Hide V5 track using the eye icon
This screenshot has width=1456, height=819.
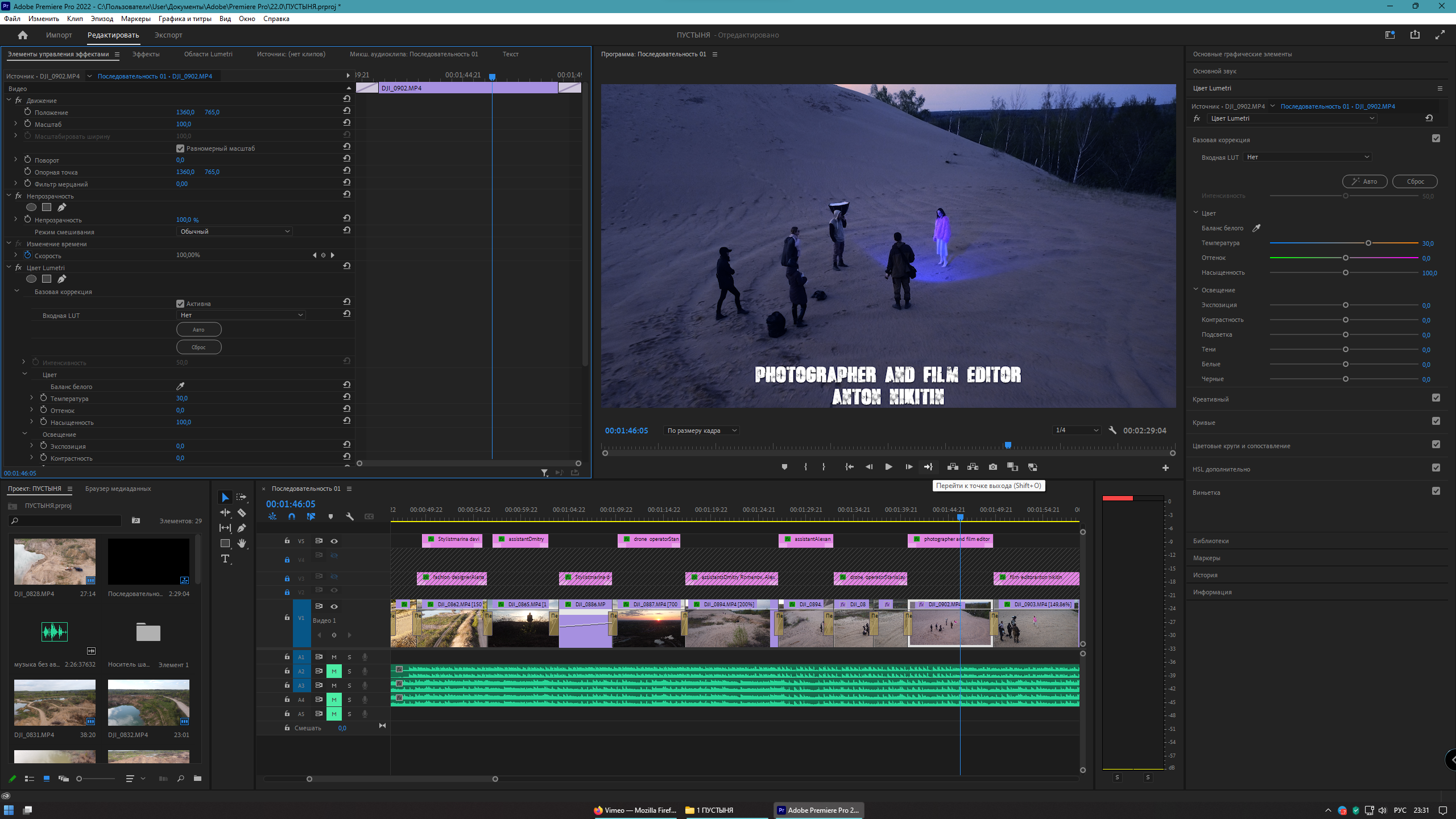334,541
